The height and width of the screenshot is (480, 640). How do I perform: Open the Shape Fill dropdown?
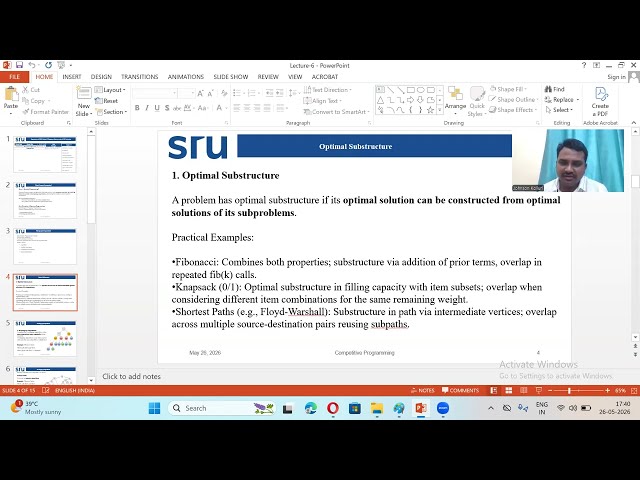(508, 89)
